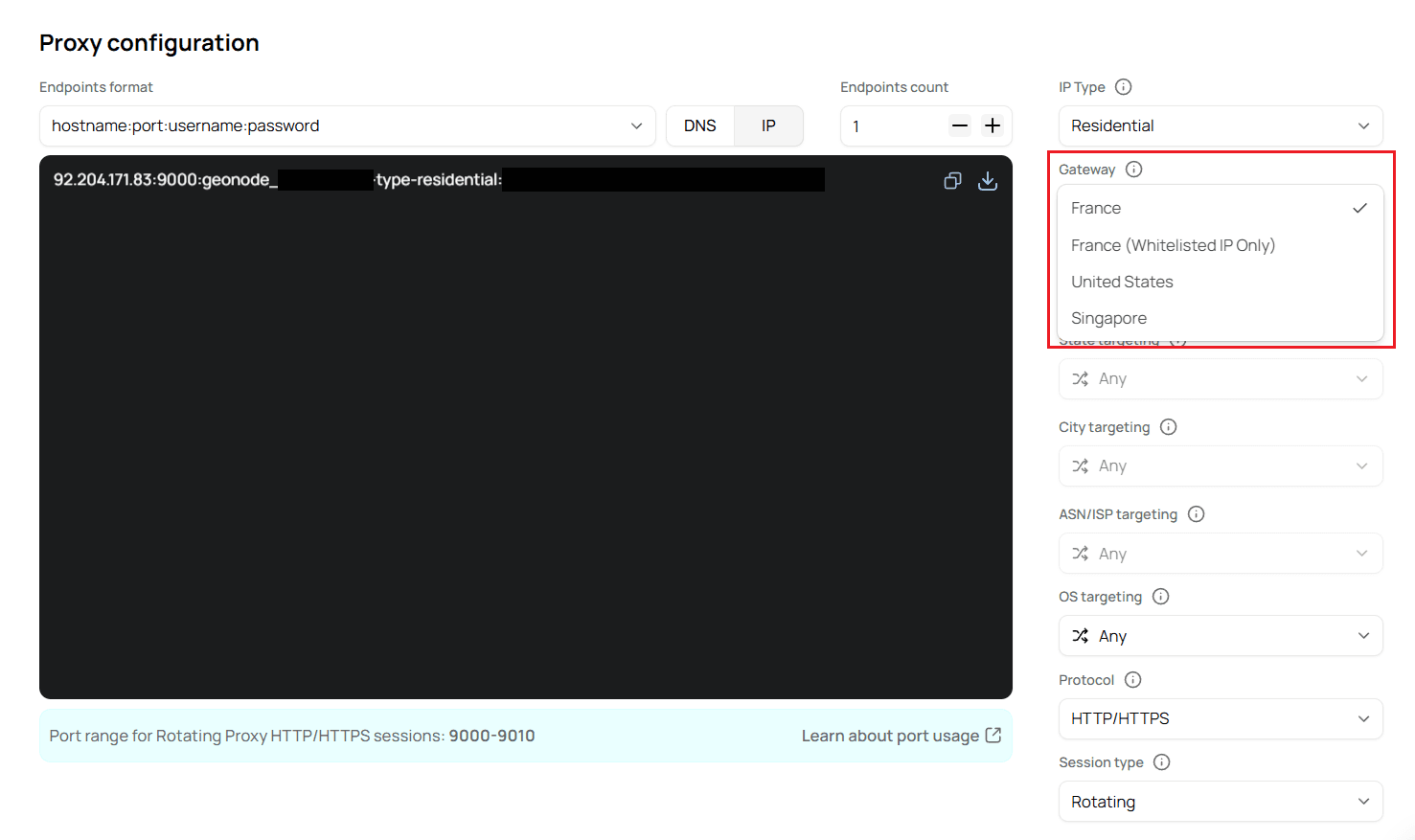Open the Session type Rotating dropdown

(x=1221, y=802)
